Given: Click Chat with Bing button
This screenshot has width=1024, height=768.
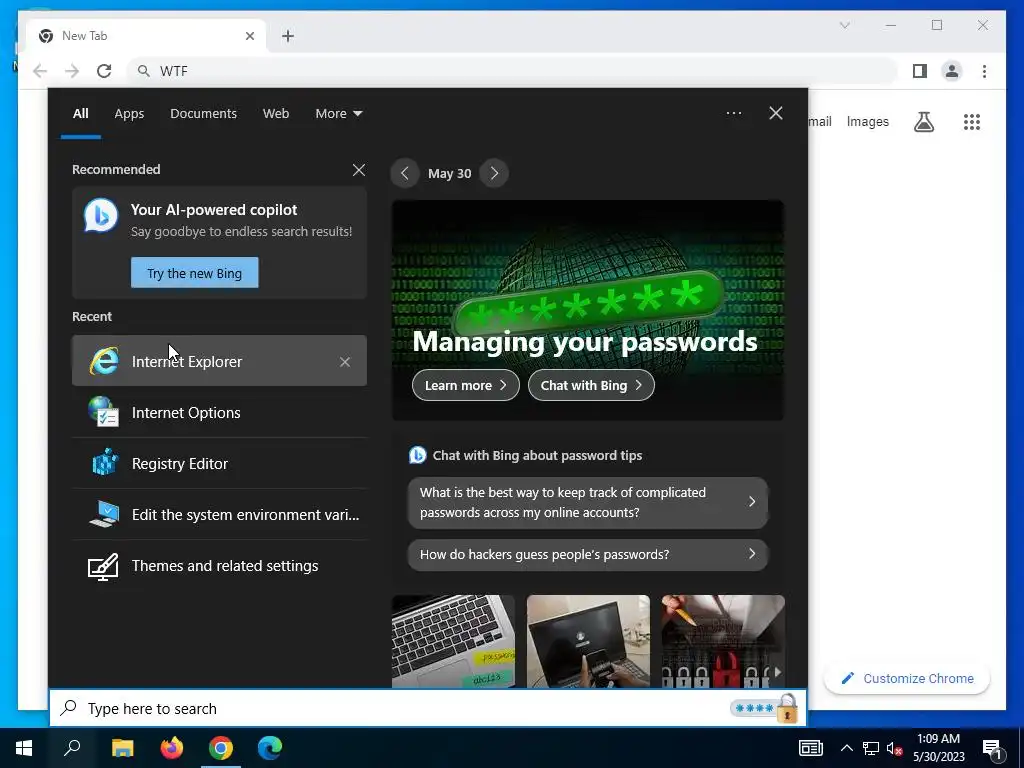Looking at the screenshot, I should [x=591, y=385].
